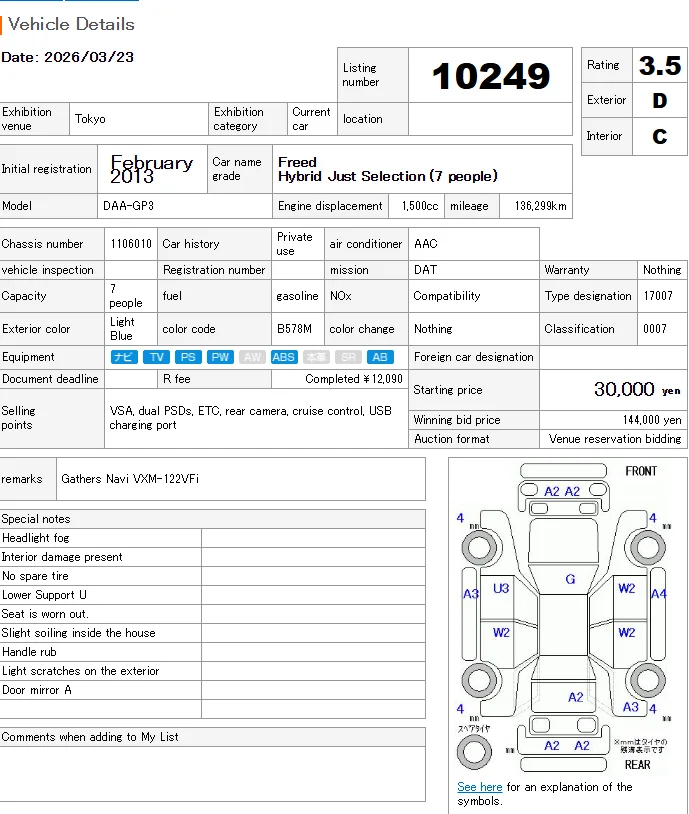689x814 pixels.
Task: Click the mileage value 136,299km
Action: tap(541, 206)
